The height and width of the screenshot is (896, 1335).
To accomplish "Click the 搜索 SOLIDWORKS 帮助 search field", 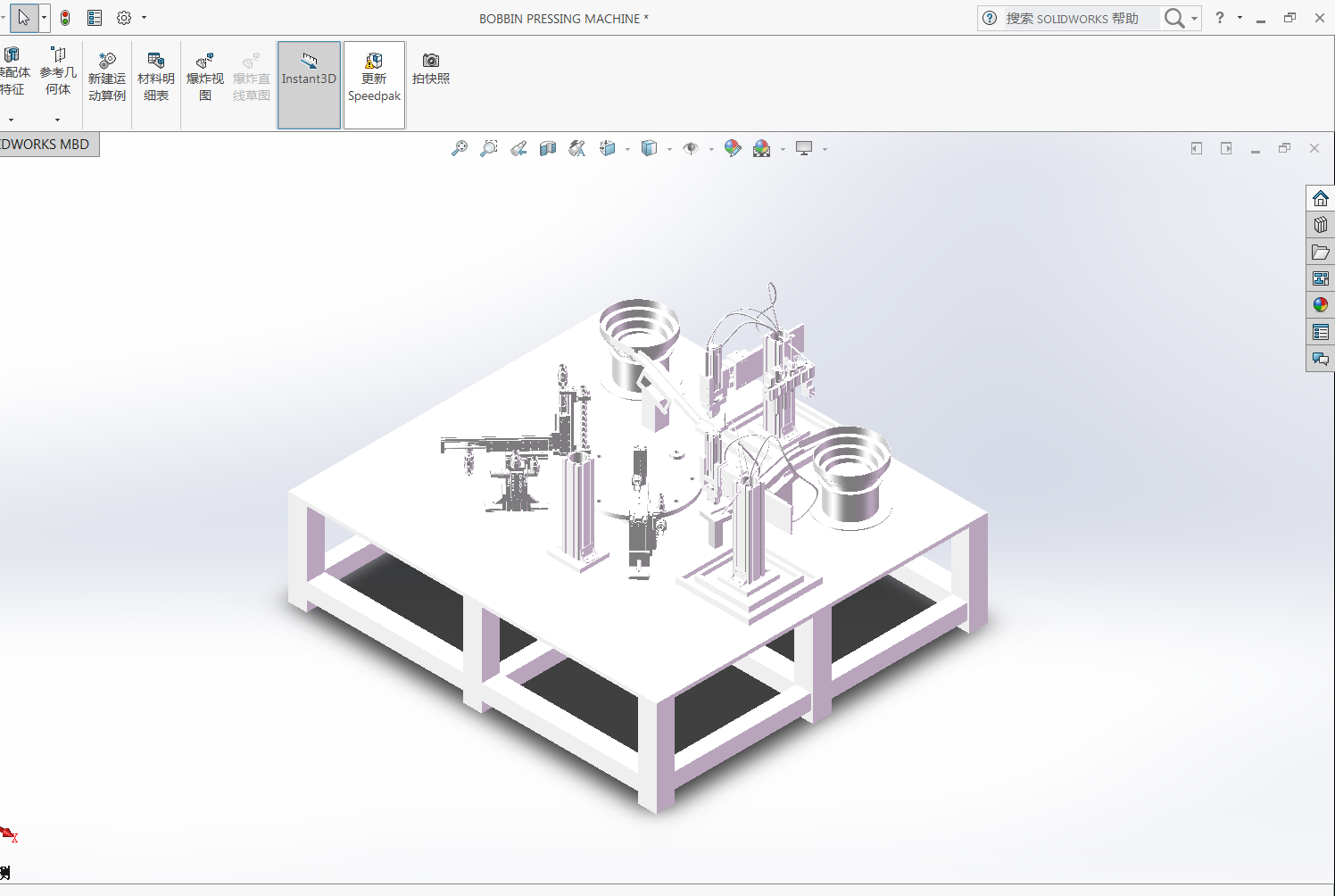I will [1080, 18].
